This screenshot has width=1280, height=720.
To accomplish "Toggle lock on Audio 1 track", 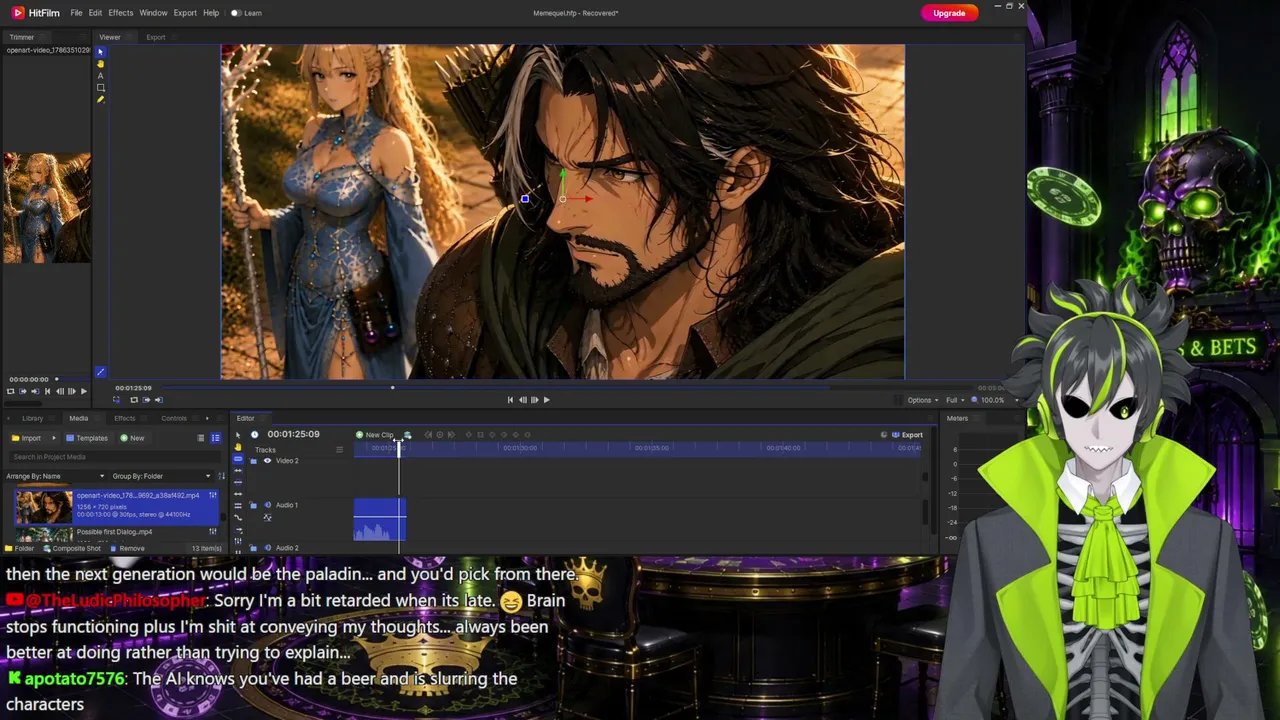I will pos(253,505).
